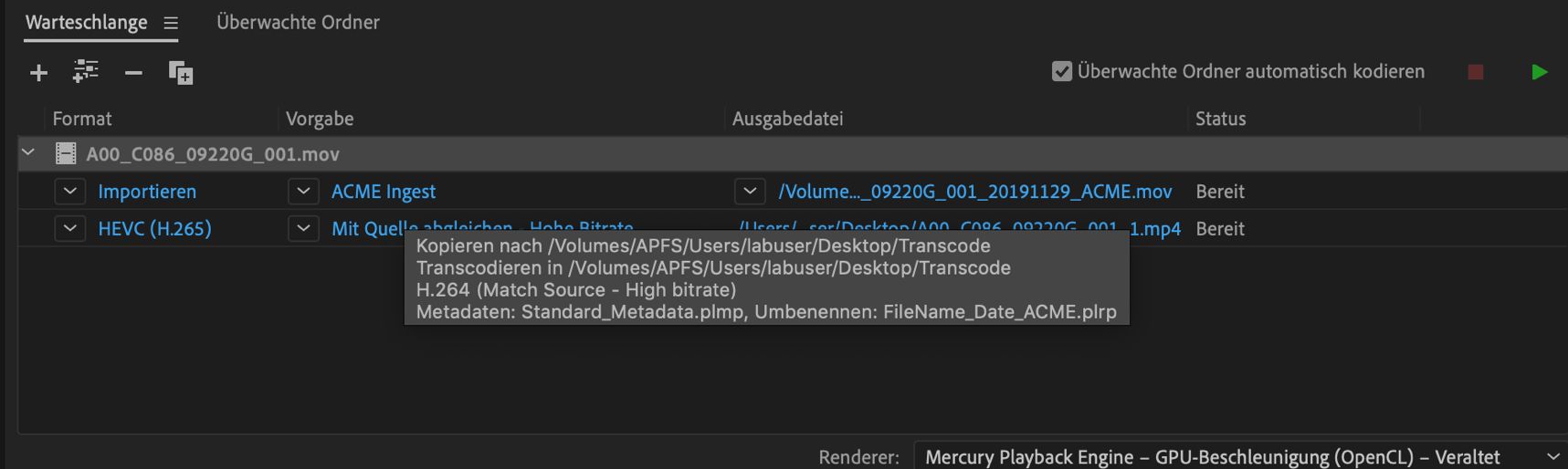Select the Warteschlange tab

[86, 23]
